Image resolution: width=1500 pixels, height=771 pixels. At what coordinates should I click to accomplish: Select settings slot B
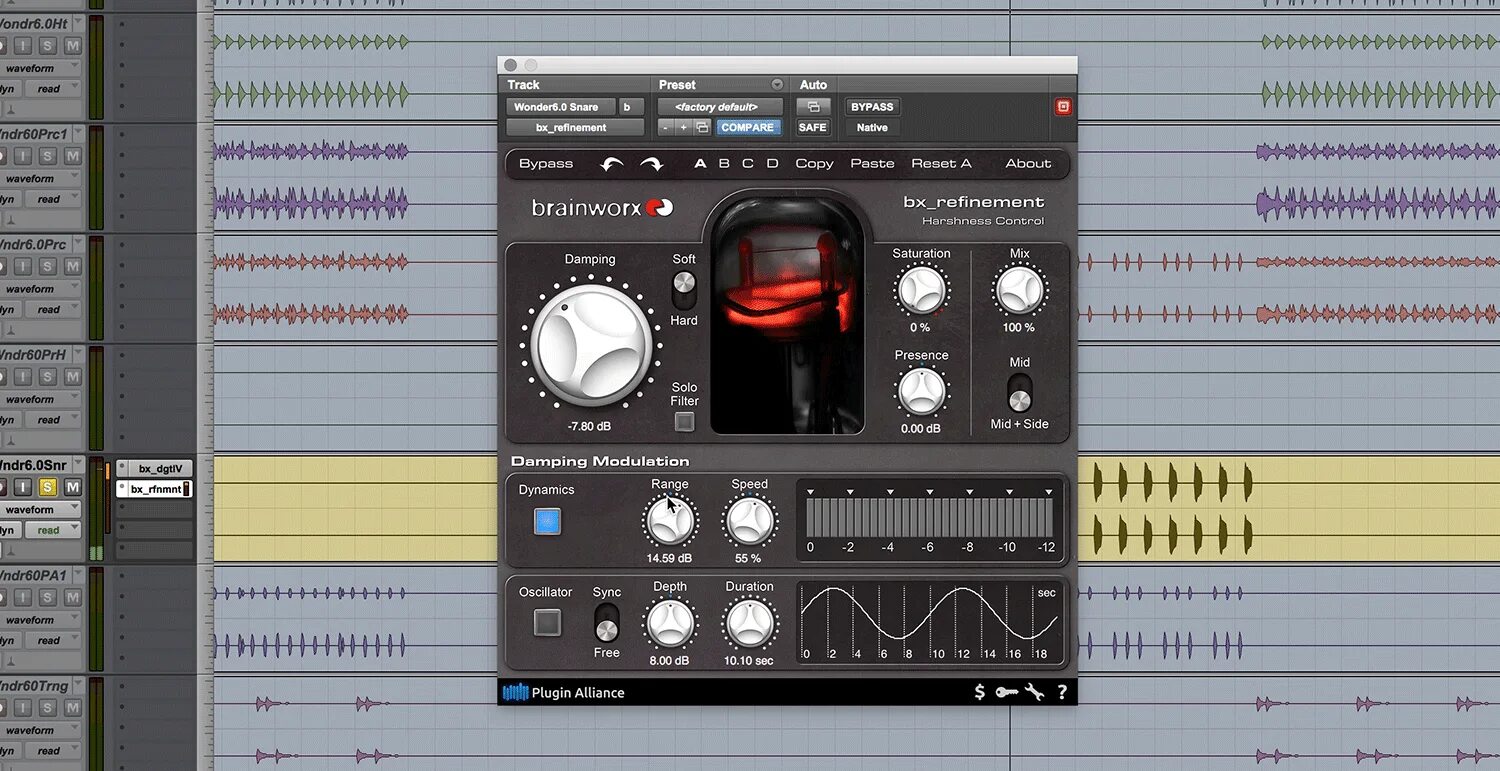724,164
